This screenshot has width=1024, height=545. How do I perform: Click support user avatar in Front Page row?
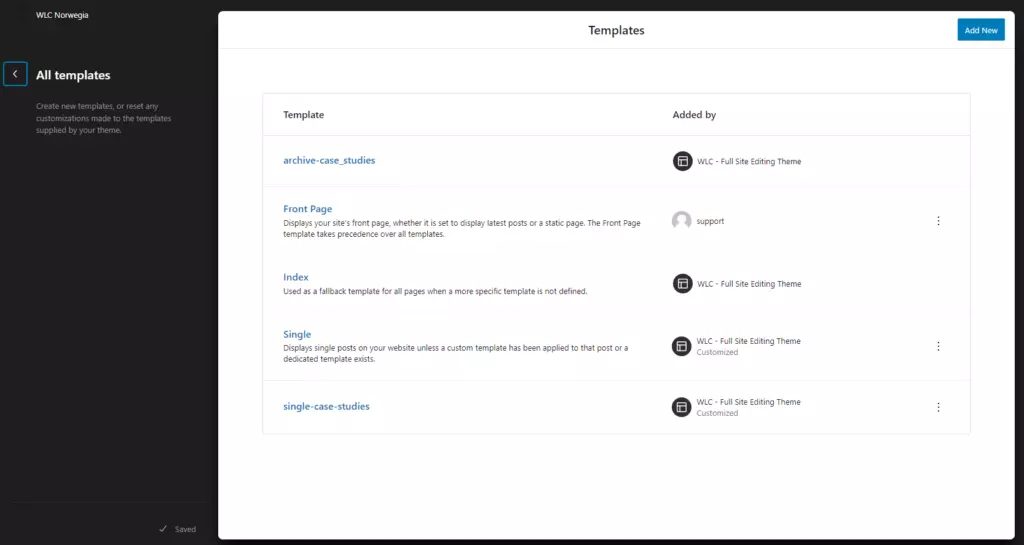tap(682, 221)
